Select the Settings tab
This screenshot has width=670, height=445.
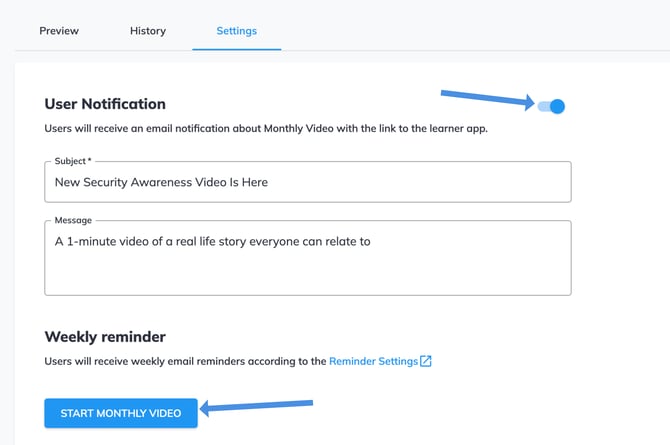(x=236, y=31)
